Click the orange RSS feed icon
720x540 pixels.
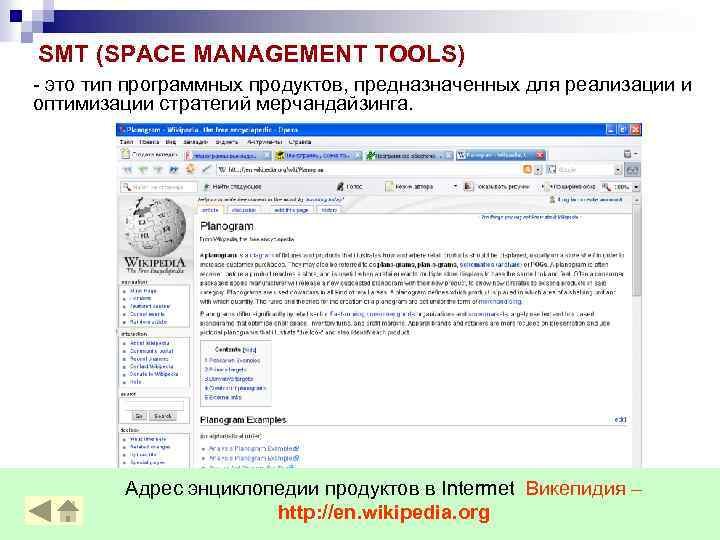528,170
